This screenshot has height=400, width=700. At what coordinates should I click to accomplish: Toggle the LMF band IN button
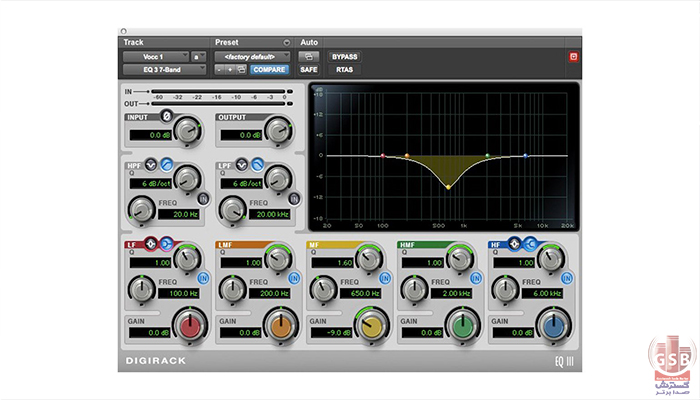pyautogui.click(x=293, y=276)
